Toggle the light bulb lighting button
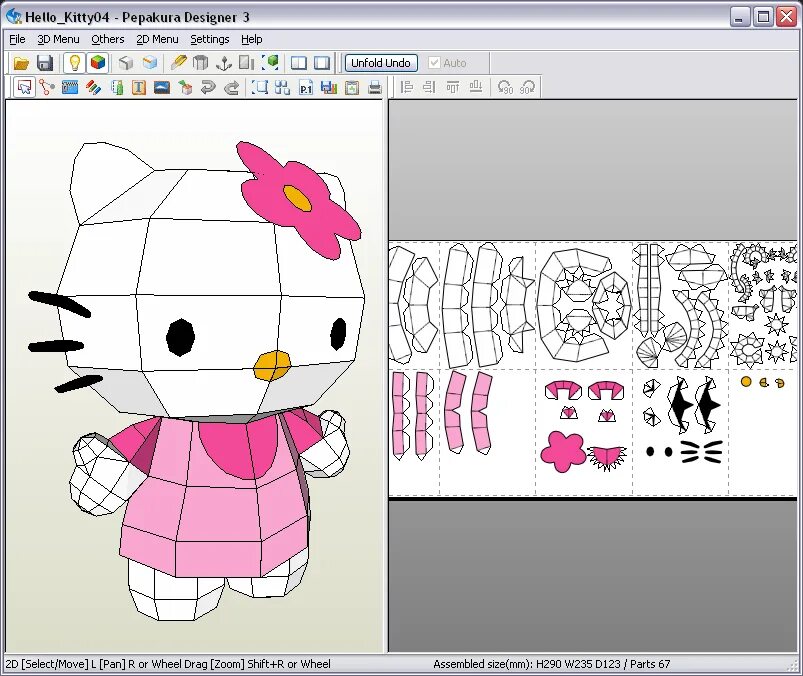The image size is (803, 676). coord(75,63)
